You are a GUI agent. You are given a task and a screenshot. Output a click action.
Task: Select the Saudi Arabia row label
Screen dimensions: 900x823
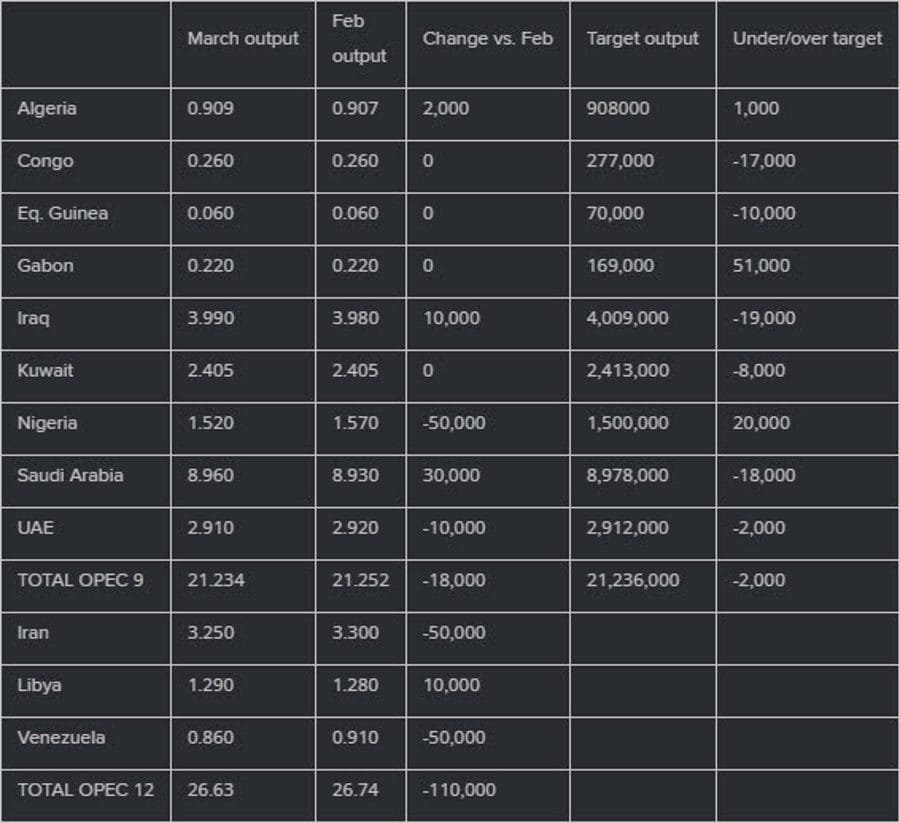click(x=70, y=475)
